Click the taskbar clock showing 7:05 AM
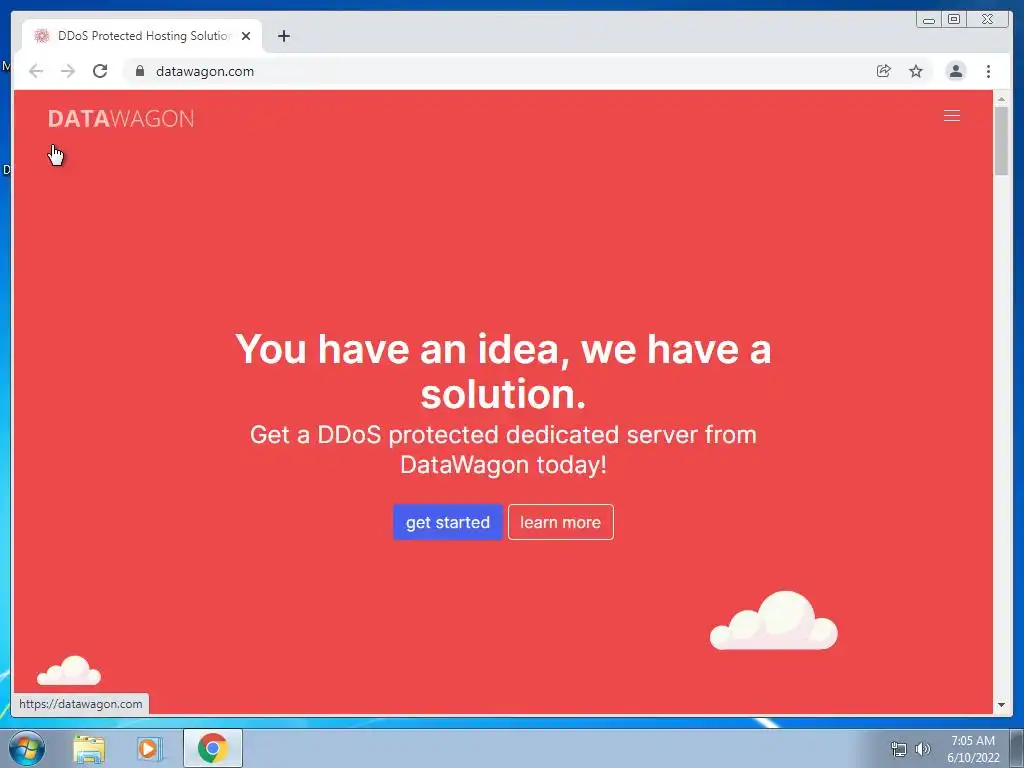1024x768 pixels. [x=973, y=749]
